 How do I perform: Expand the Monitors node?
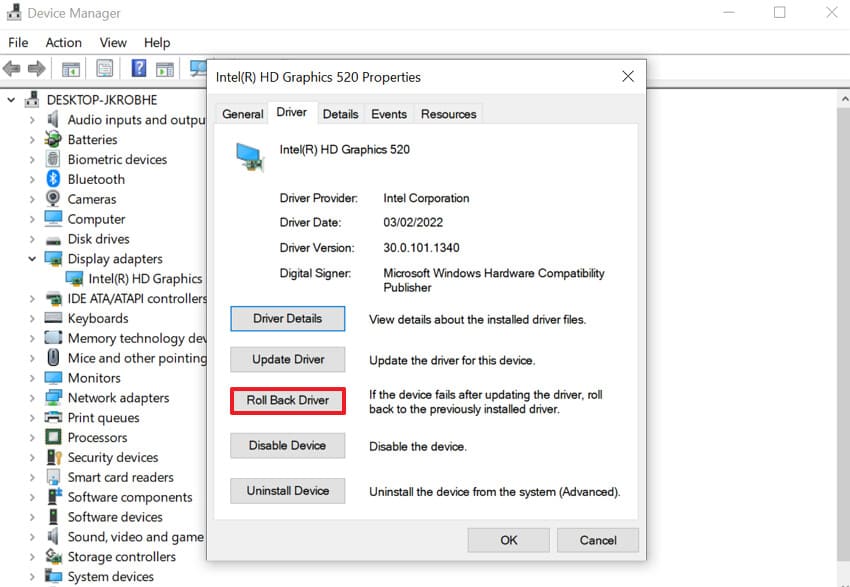tap(32, 378)
